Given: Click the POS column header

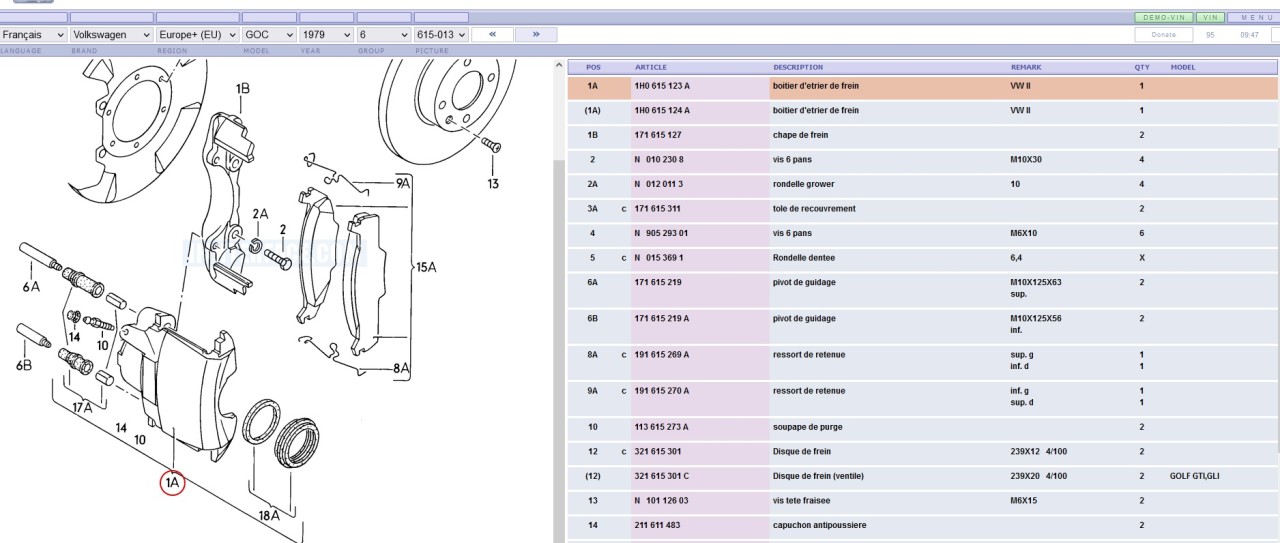Looking at the screenshot, I should 593,67.
